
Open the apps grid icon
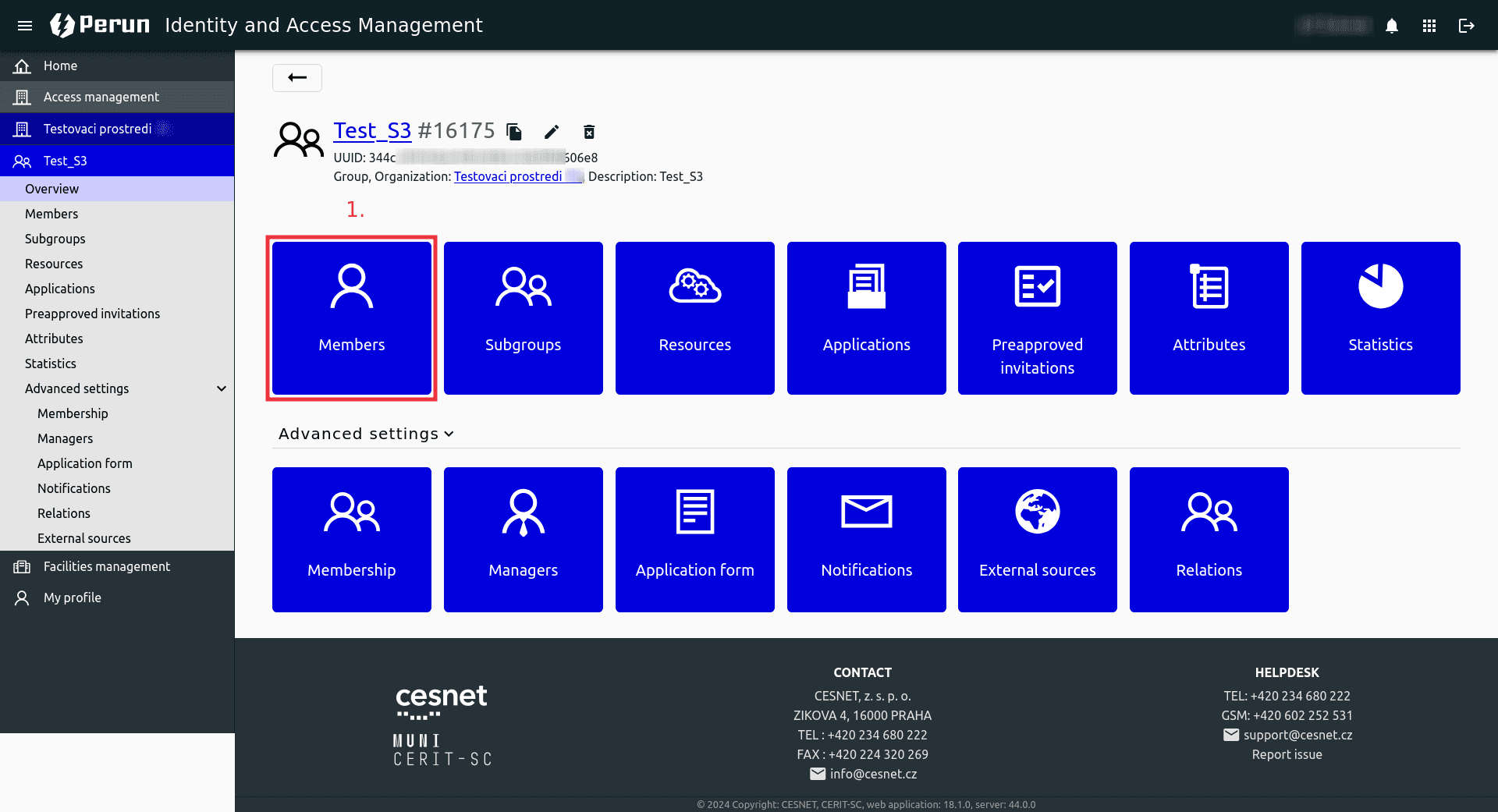1429,26
